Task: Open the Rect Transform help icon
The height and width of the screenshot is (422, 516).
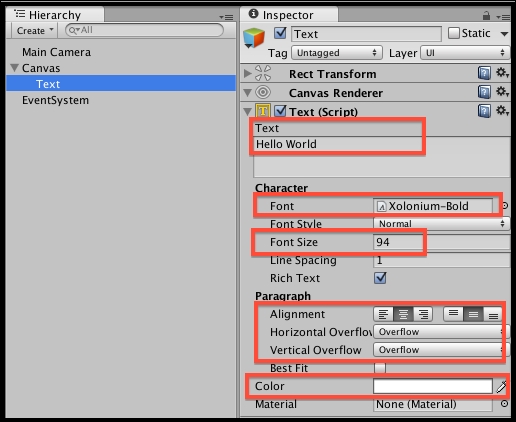Action: (484, 73)
